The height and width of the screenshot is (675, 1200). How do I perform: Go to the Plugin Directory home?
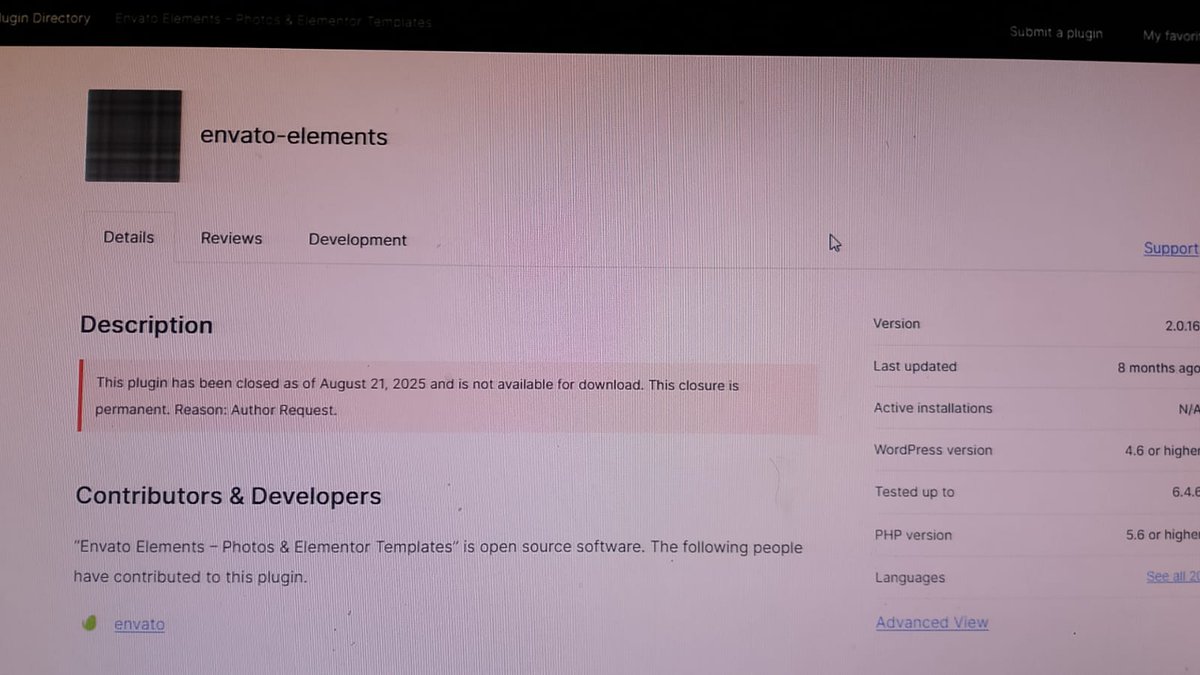(45, 17)
